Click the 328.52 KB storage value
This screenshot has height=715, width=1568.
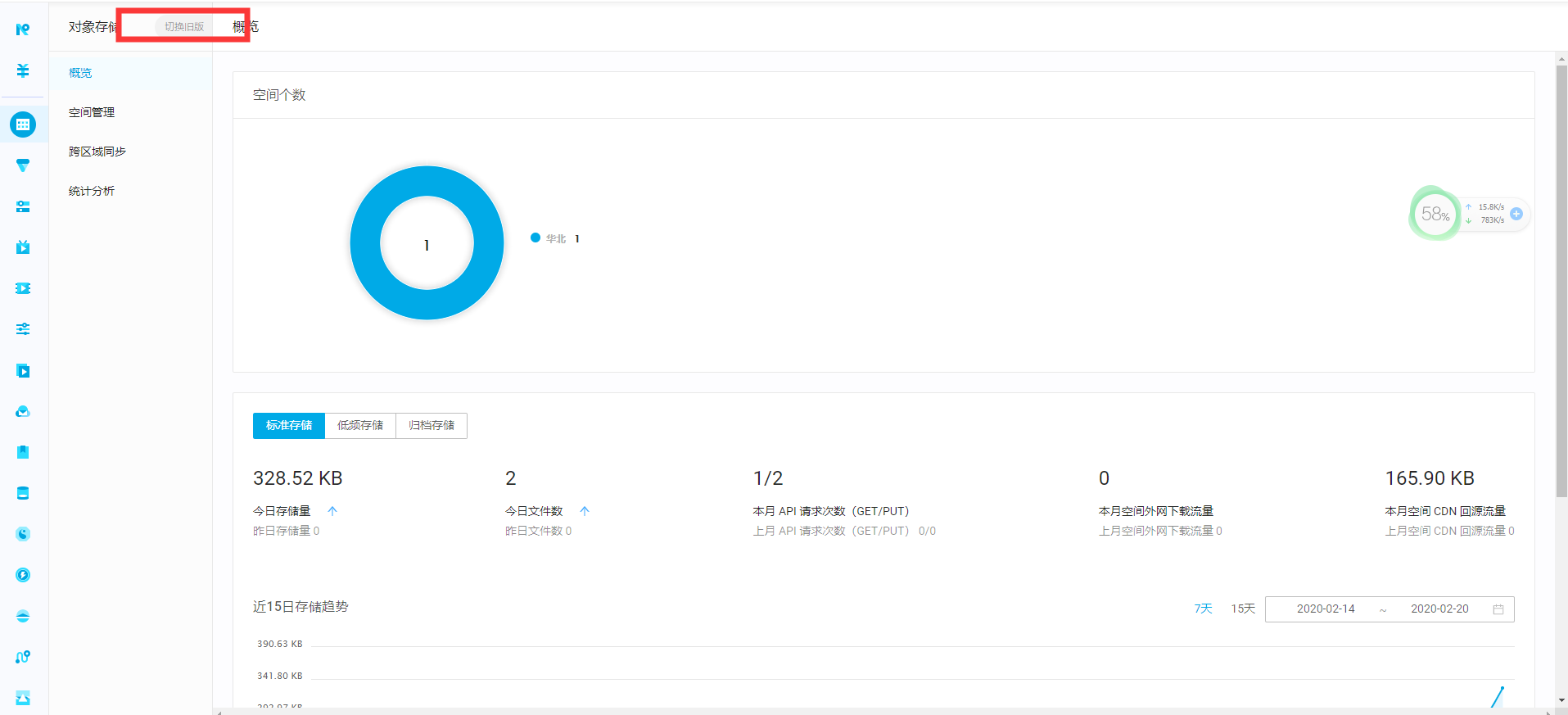[298, 478]
